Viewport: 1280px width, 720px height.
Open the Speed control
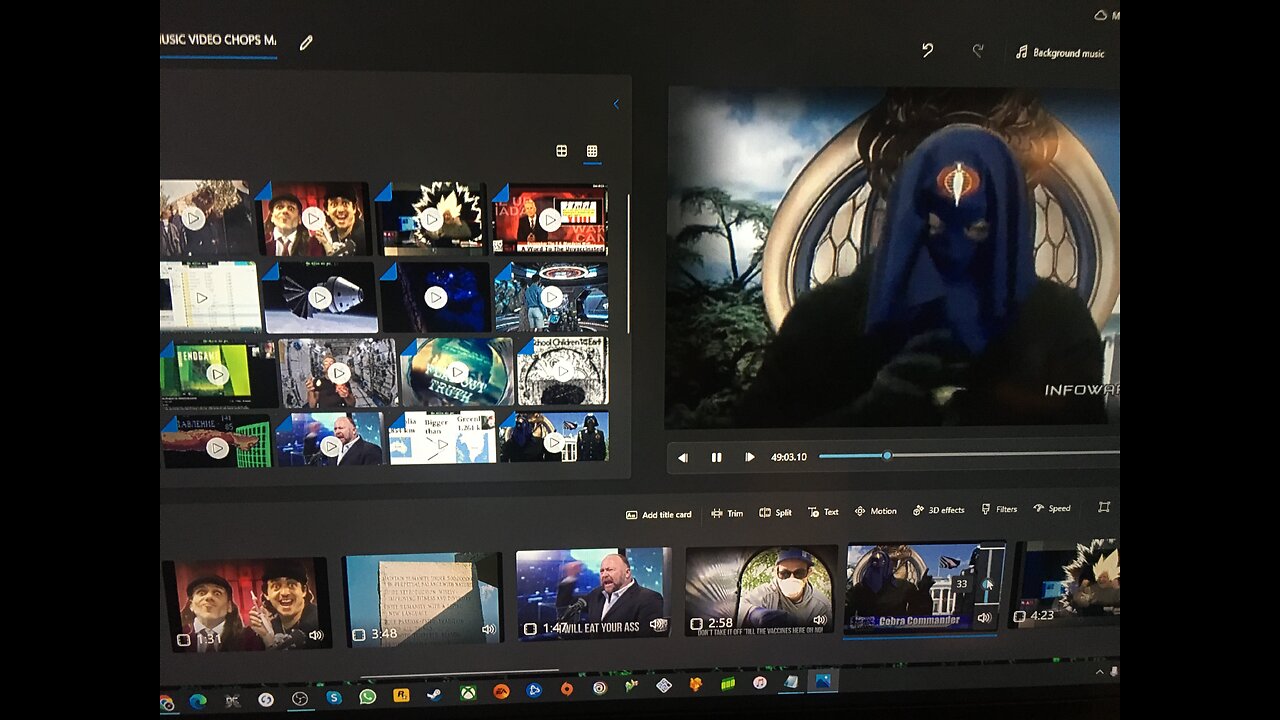point(1051,508)
